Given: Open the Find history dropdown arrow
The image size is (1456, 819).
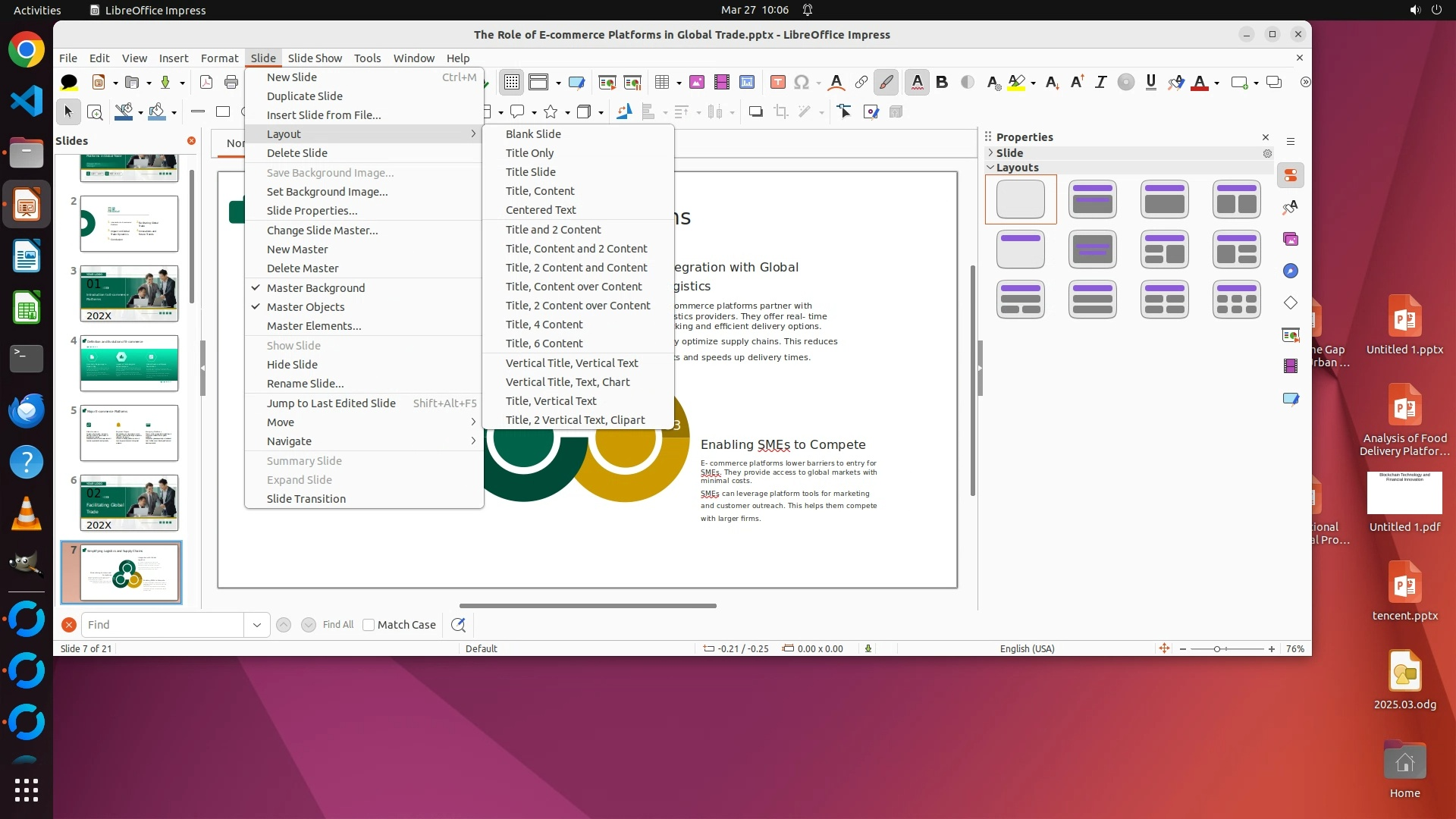Looking at the screenshot, I should tap(257, 625).
